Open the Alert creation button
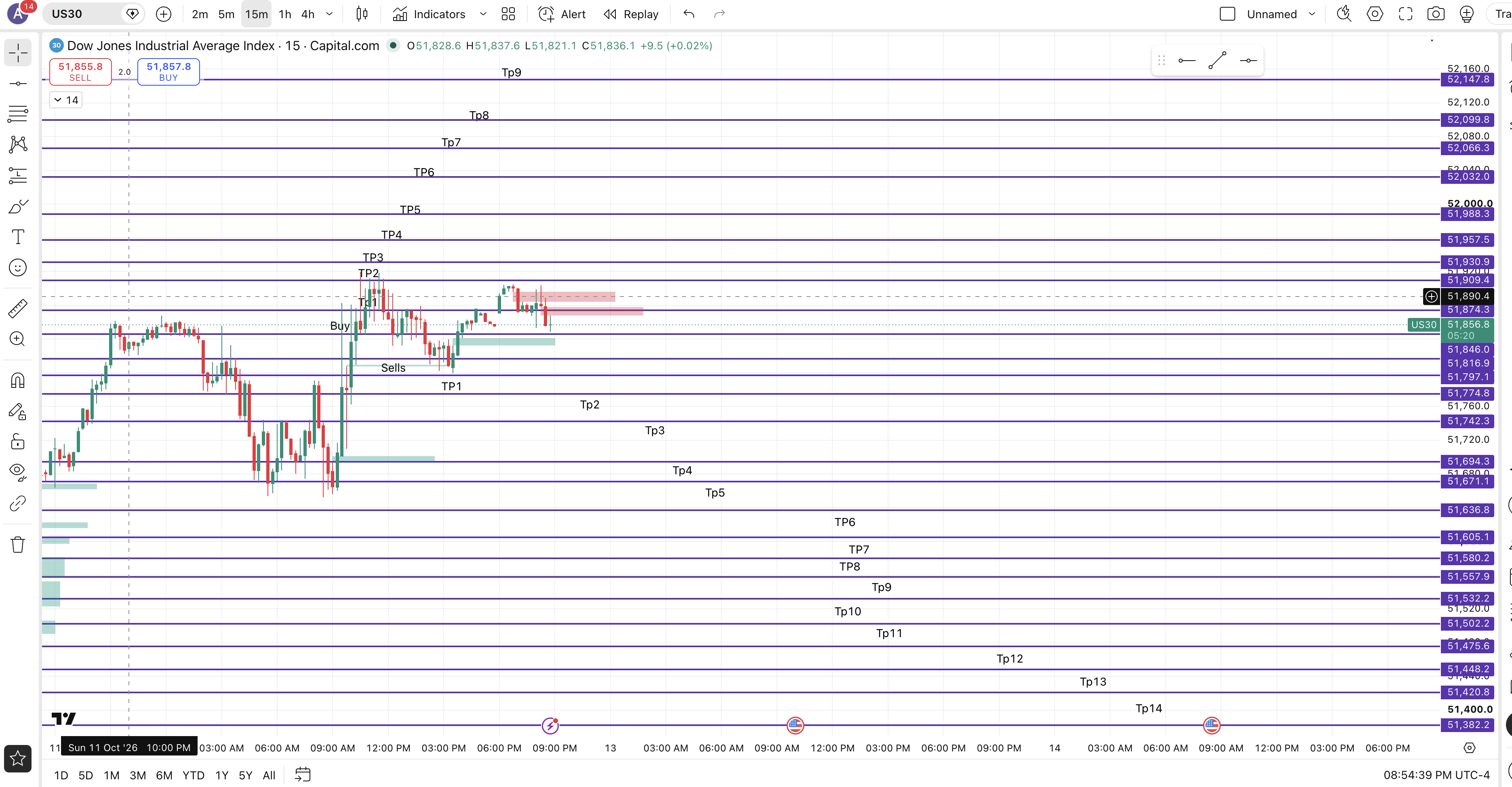Image resolution: width=1512 pixels, height=787 pixels. (562, 14)
